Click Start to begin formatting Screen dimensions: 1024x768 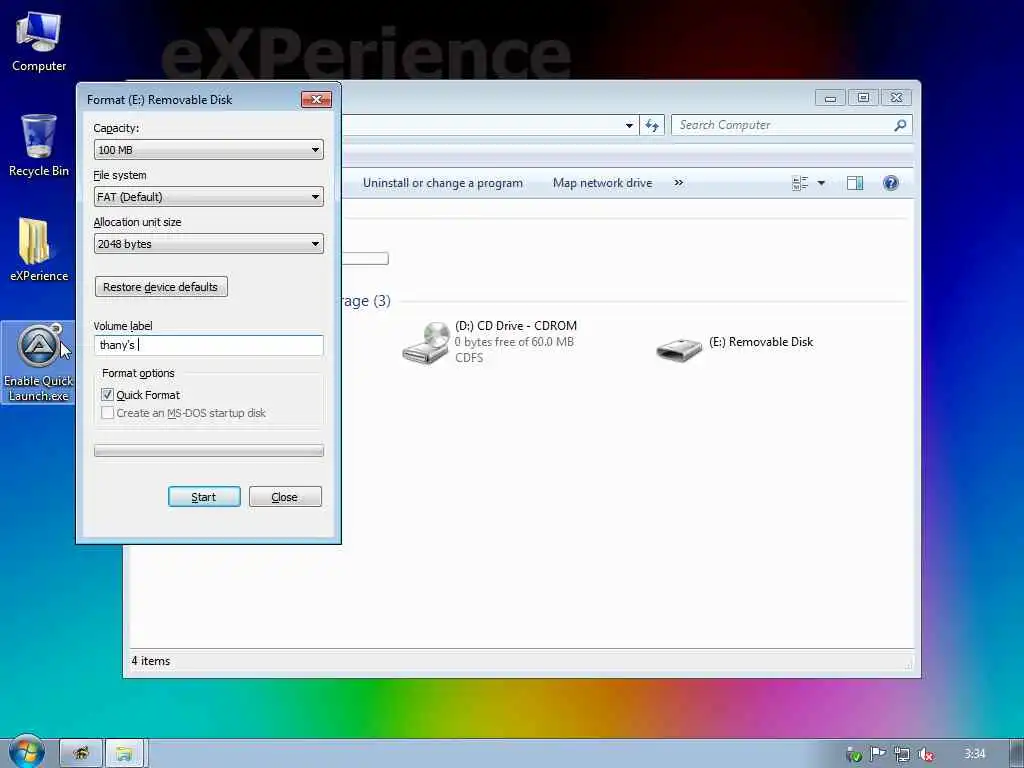[204, 497]
